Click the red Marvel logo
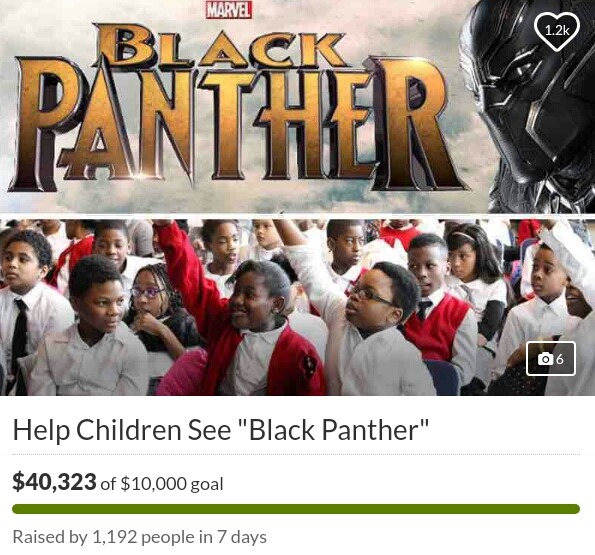The image size is (595, 555). coord(229,10)
